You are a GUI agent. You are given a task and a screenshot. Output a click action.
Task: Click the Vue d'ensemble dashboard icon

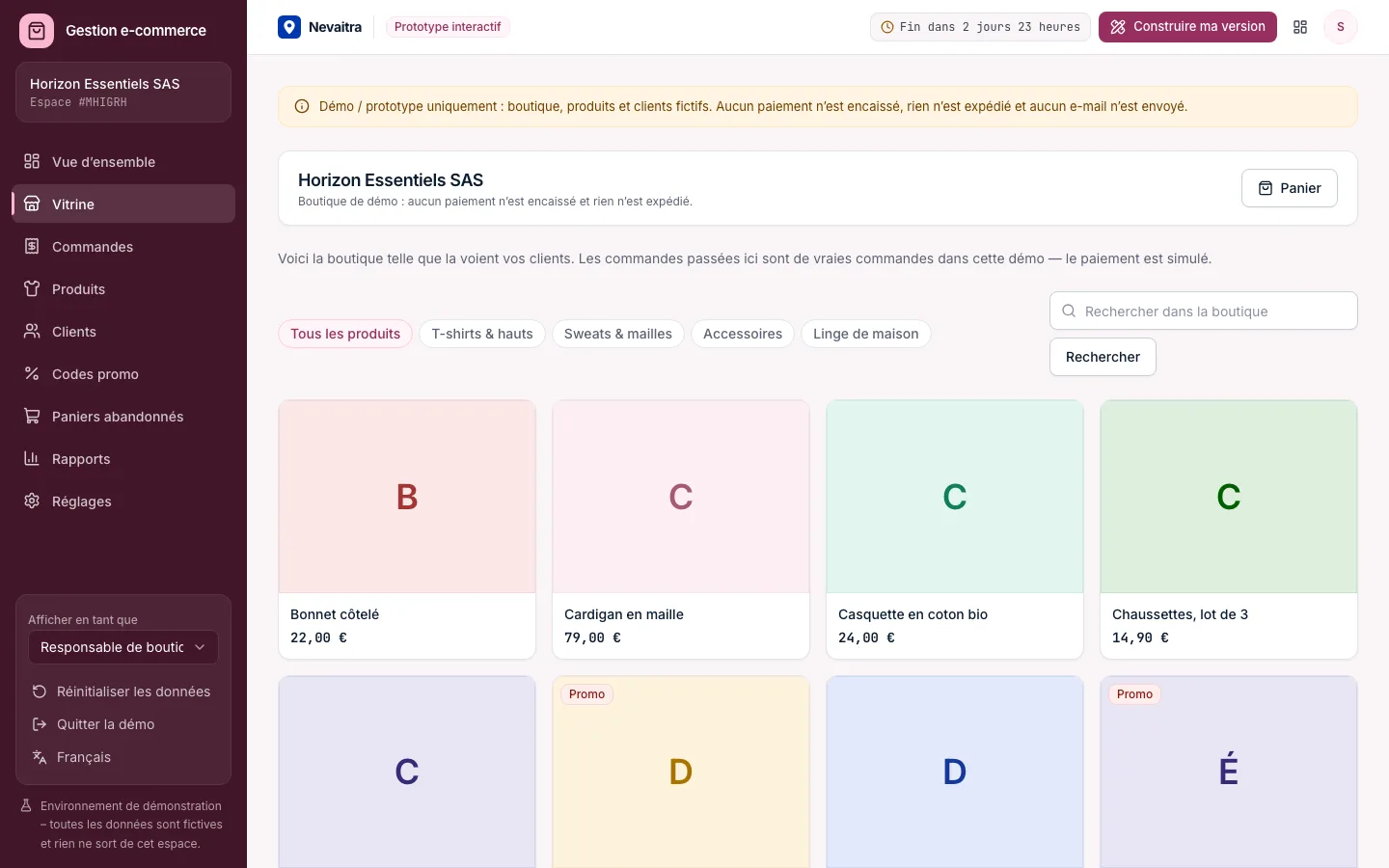click(x=32, y=161)
